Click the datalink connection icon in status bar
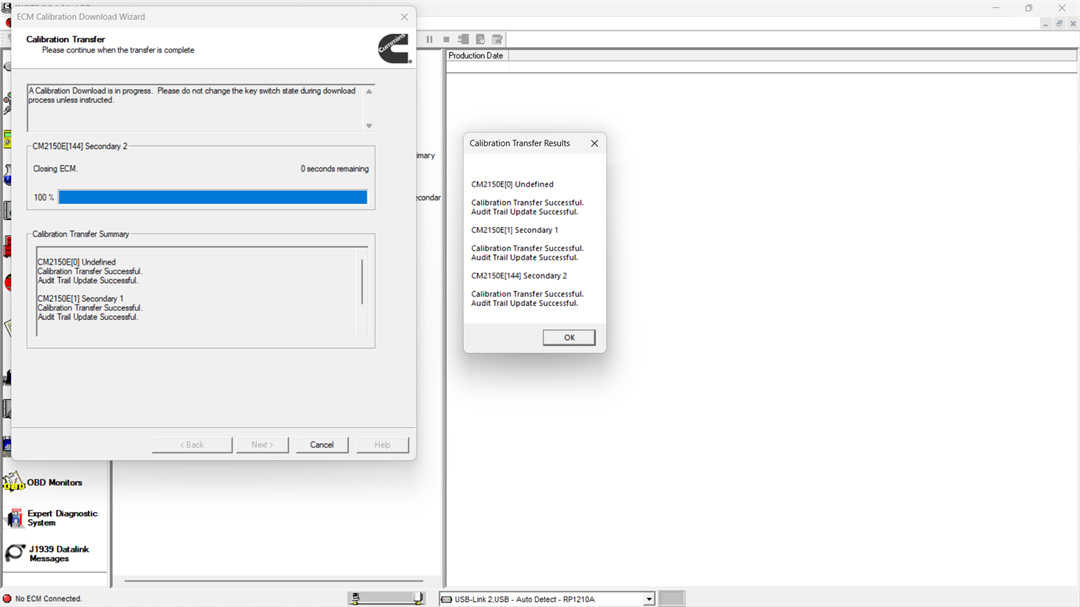This screenshot has height=607, width=1080. pos(387,598)
